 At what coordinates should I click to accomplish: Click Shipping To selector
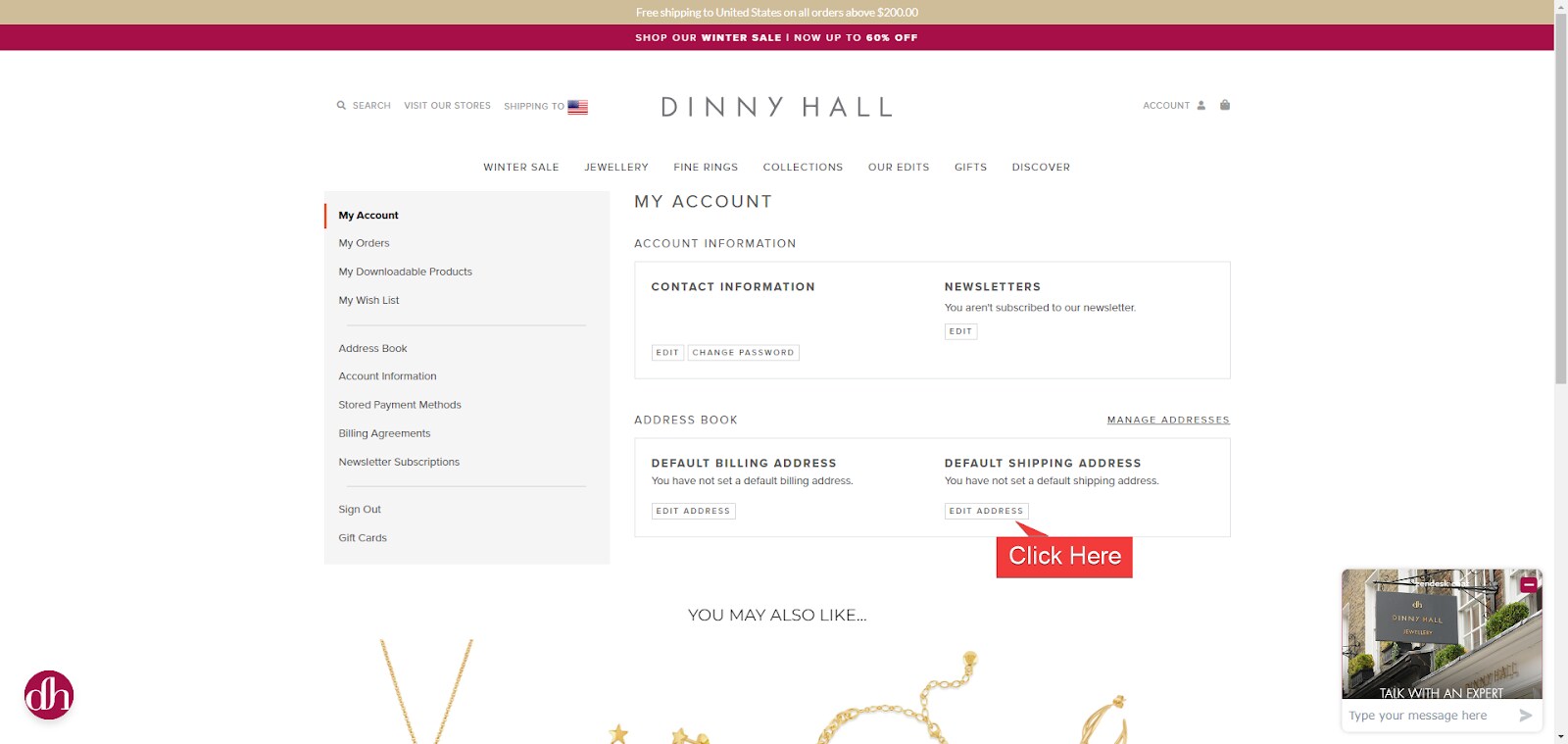click(546, 107)
